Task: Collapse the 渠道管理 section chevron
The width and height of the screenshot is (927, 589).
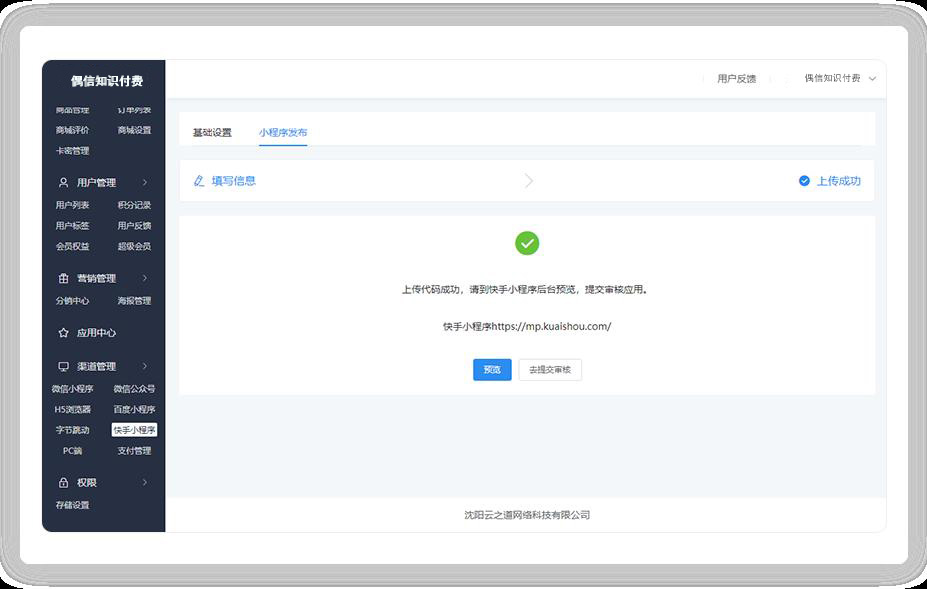Action: click(x=145, y=367)
